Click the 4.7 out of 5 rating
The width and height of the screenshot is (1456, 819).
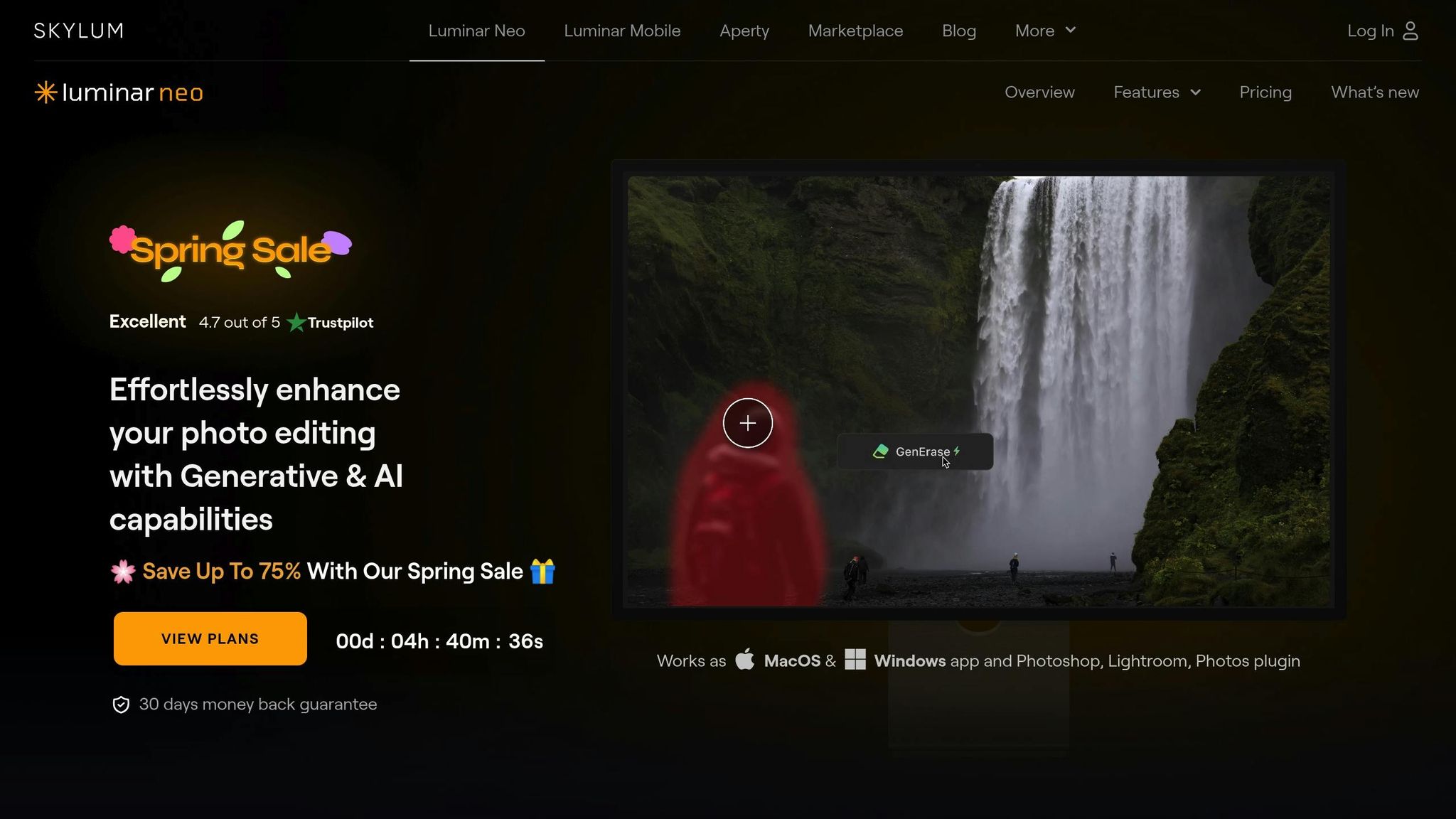click(x=240, y=323)
